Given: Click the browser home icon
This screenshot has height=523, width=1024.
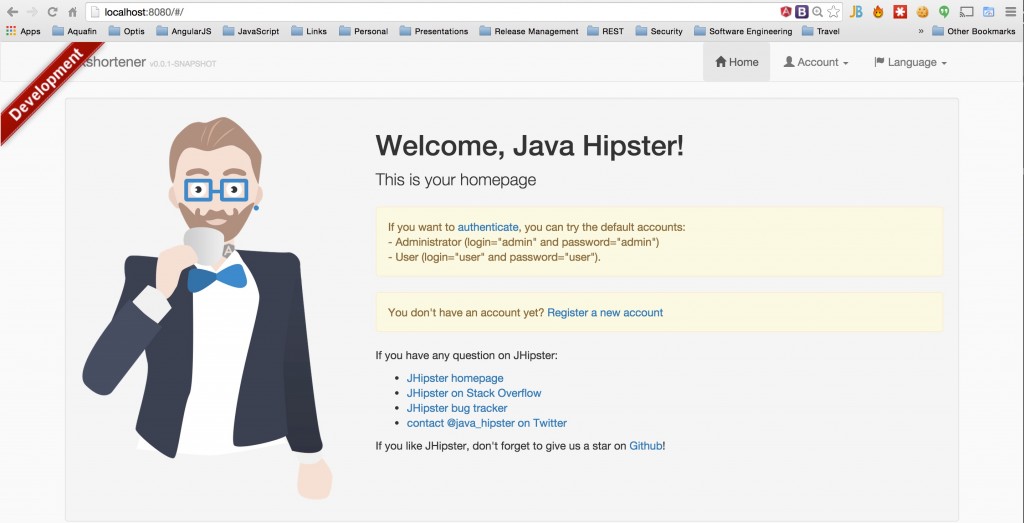Looking at the screenshot, I should click(x=72, y=12).
